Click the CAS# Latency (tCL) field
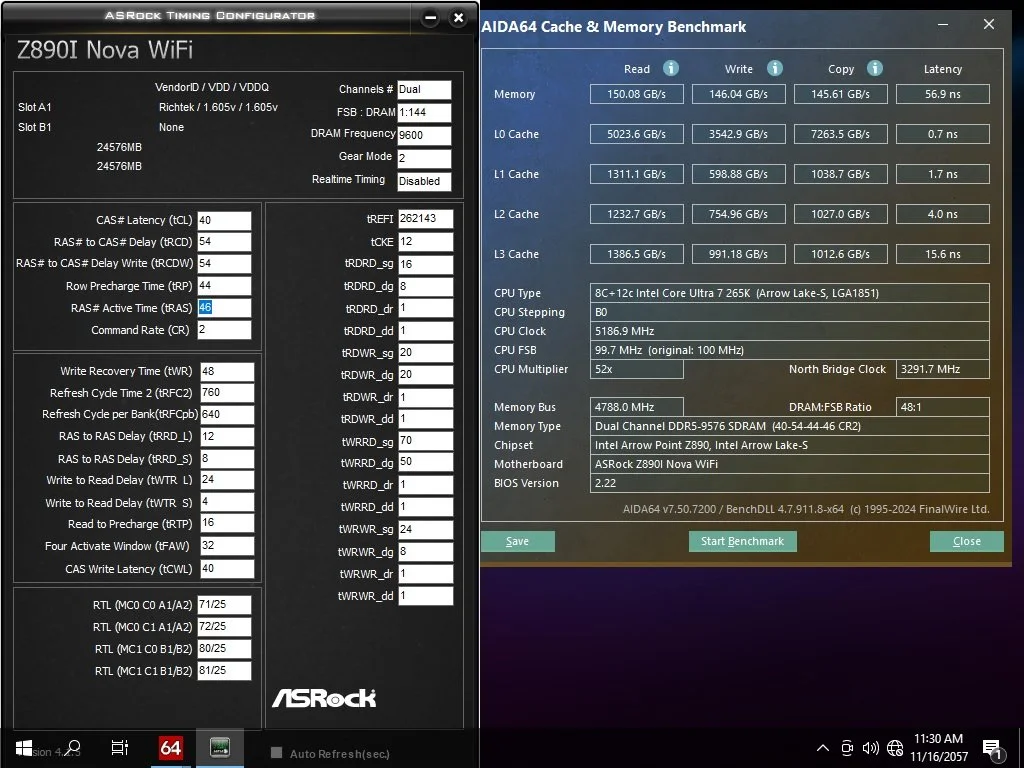Viewport: 1024px width, 768px height. coord(224,220)
